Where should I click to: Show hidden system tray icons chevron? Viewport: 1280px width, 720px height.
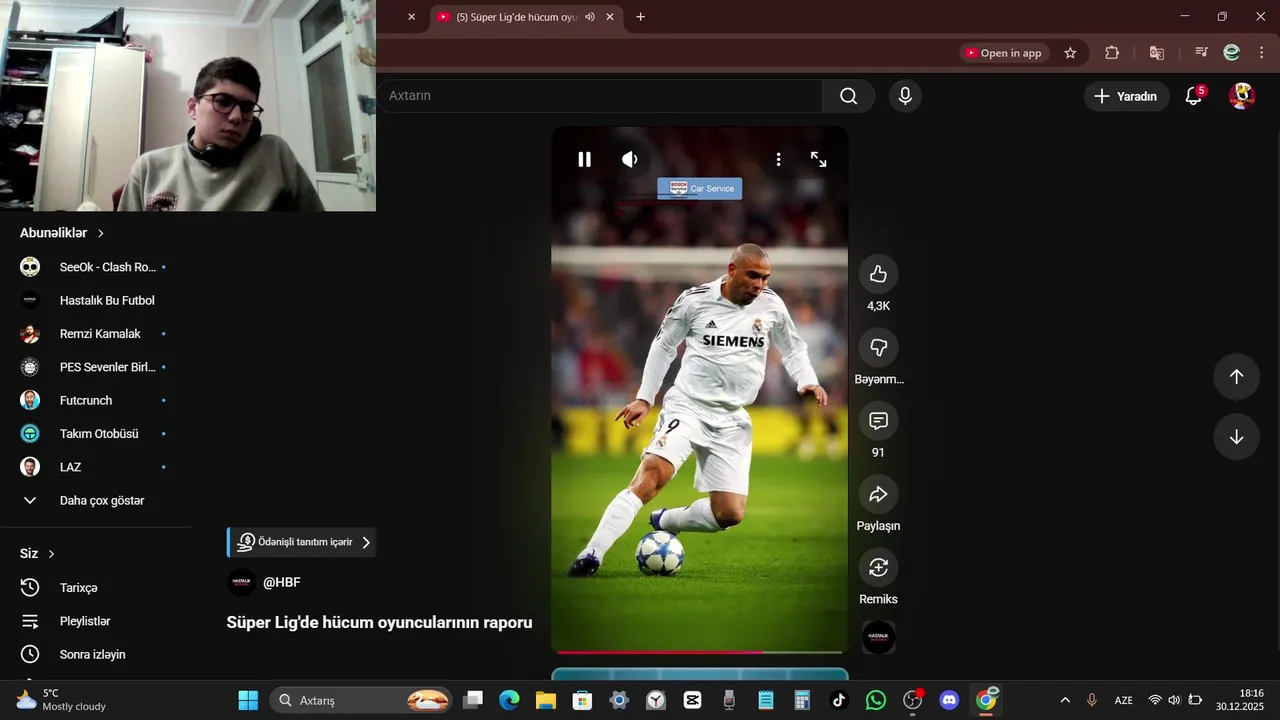pos(1065,700)
